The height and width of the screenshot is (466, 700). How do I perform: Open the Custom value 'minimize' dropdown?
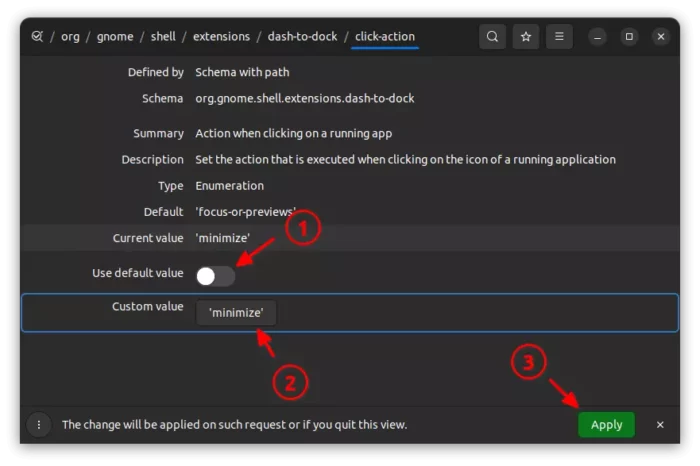point(236,312)
